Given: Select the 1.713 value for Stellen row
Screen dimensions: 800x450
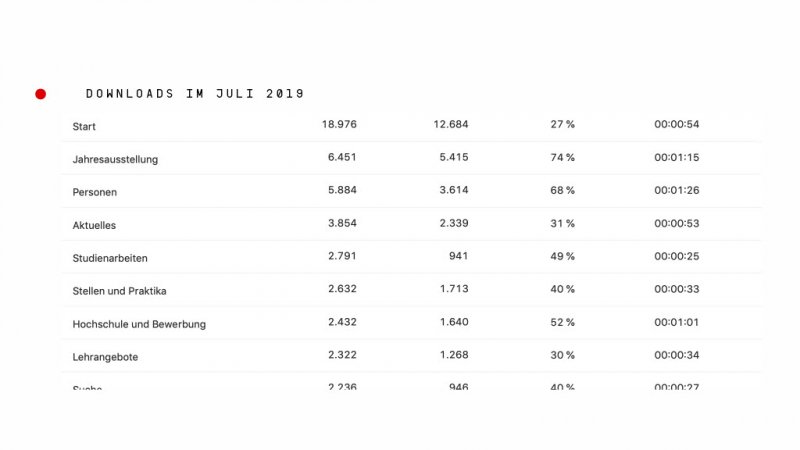Looking at the screenshot, I should (453, 289).
